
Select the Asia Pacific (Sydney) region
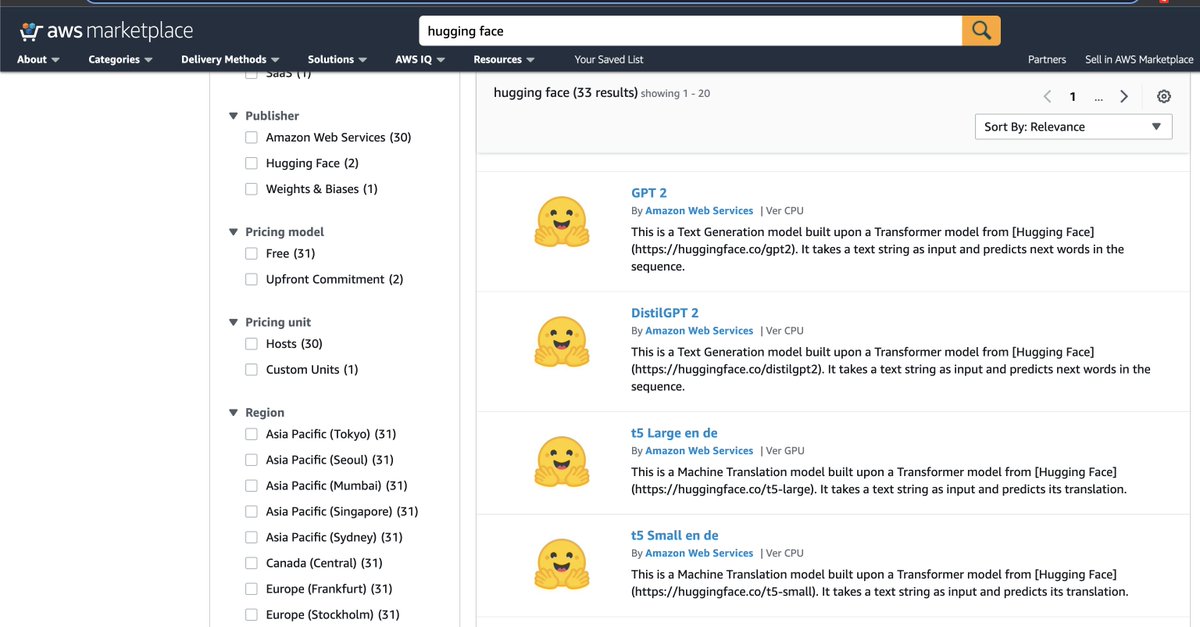(x=252, y=537)
